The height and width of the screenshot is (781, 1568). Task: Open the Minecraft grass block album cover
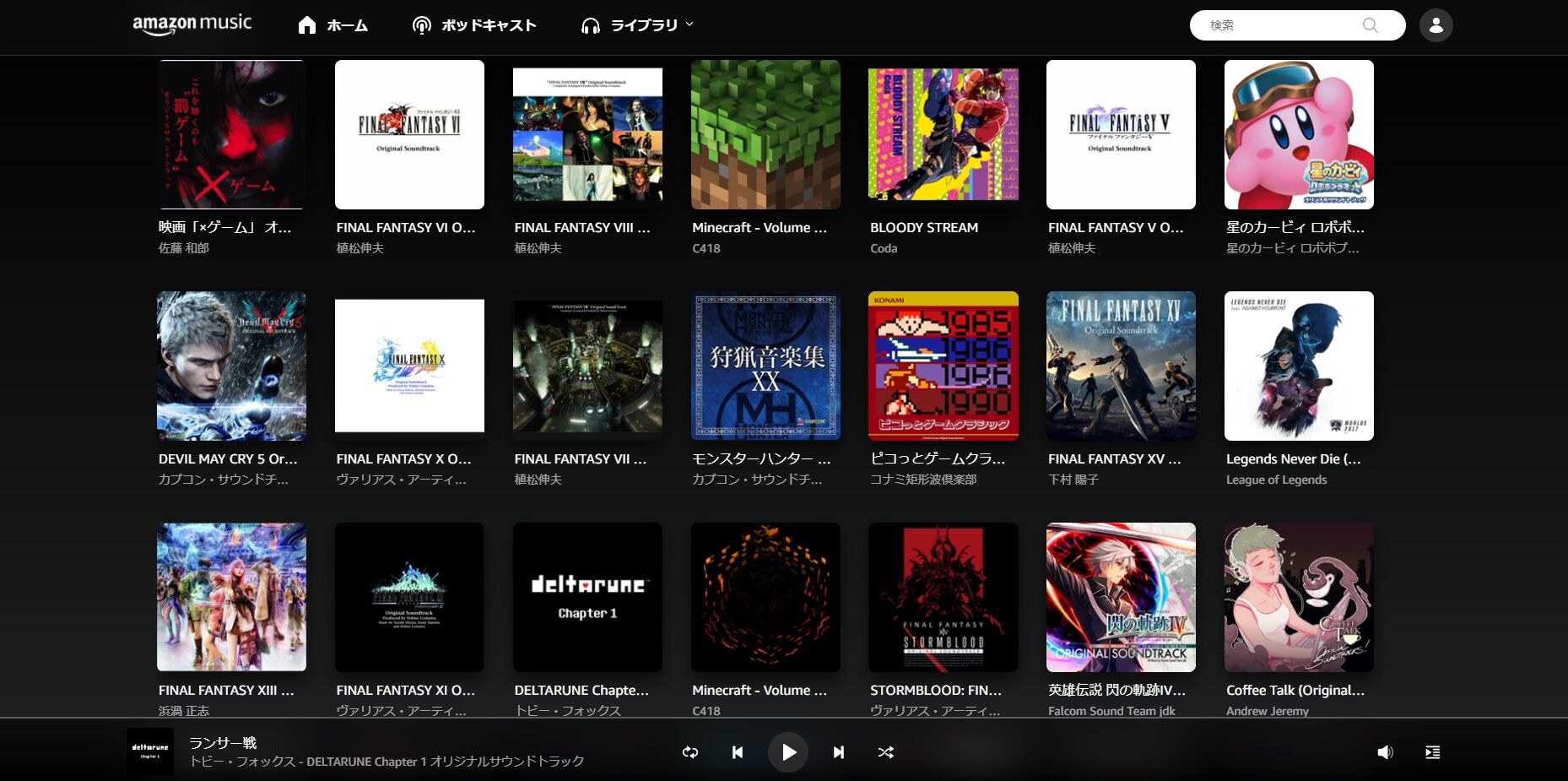(x=765, y=134)
